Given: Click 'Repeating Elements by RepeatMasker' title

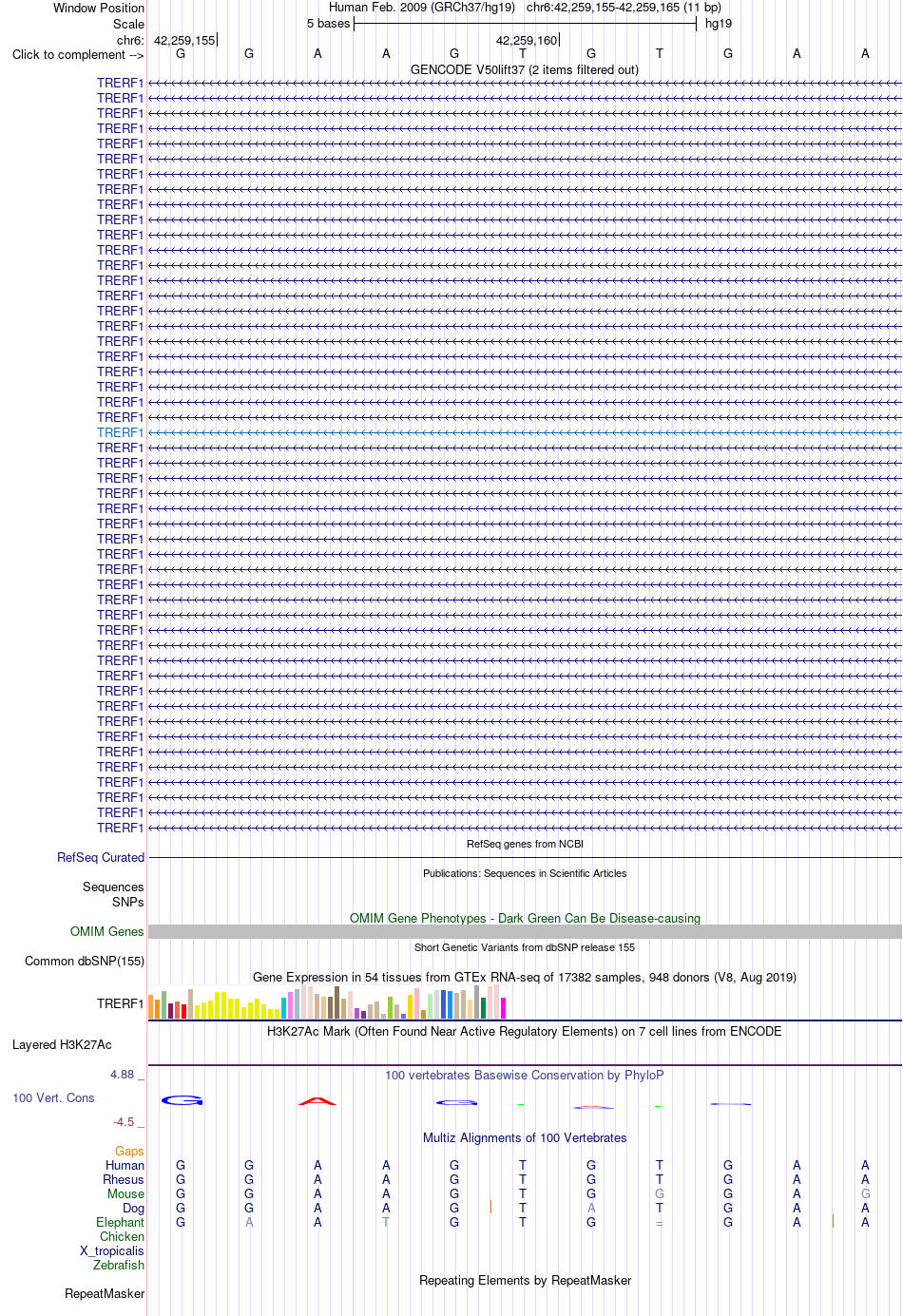Looking at the screenshot, I should (x=525, y=1280).
